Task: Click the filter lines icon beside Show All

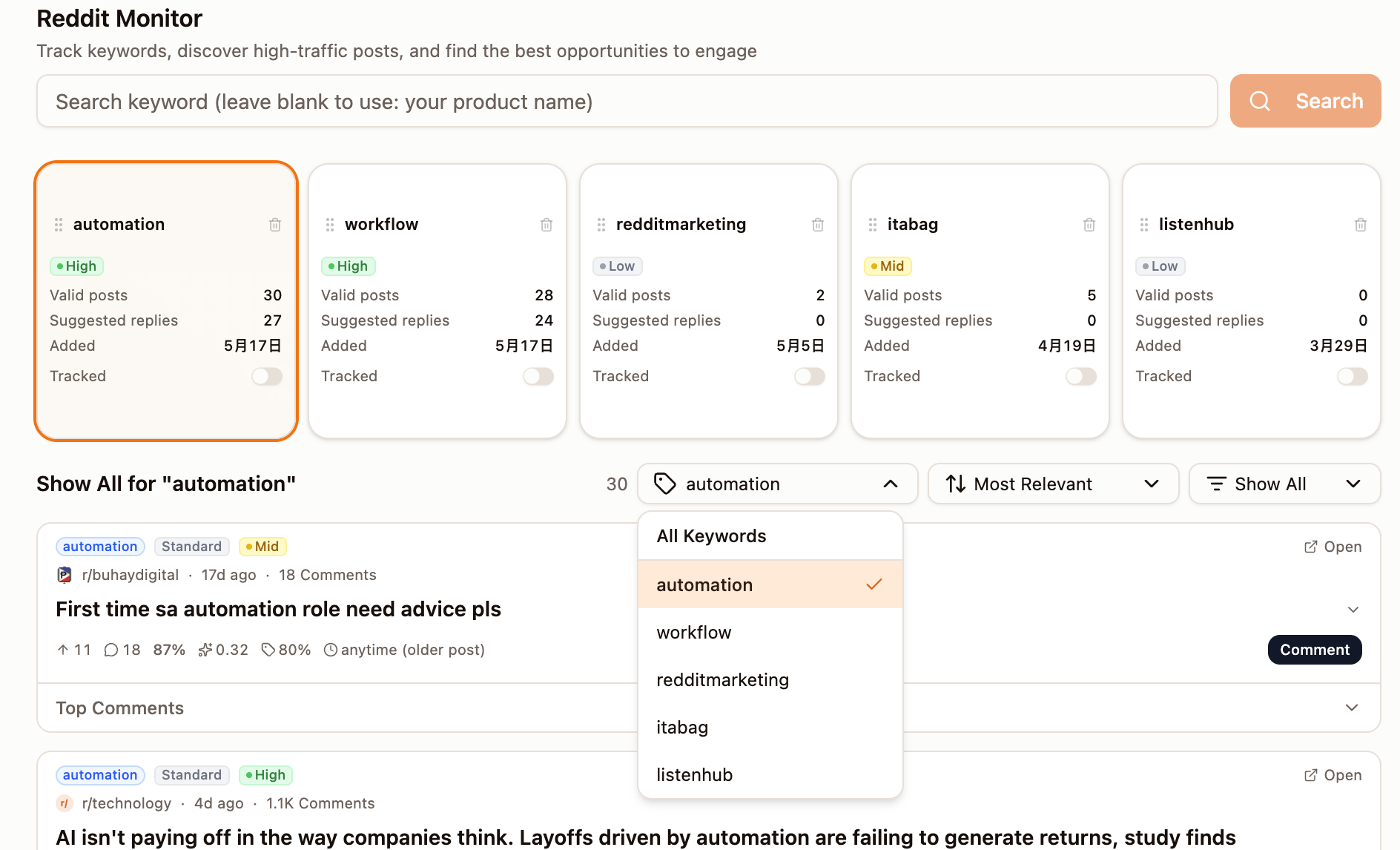Action: [1217, 484]
